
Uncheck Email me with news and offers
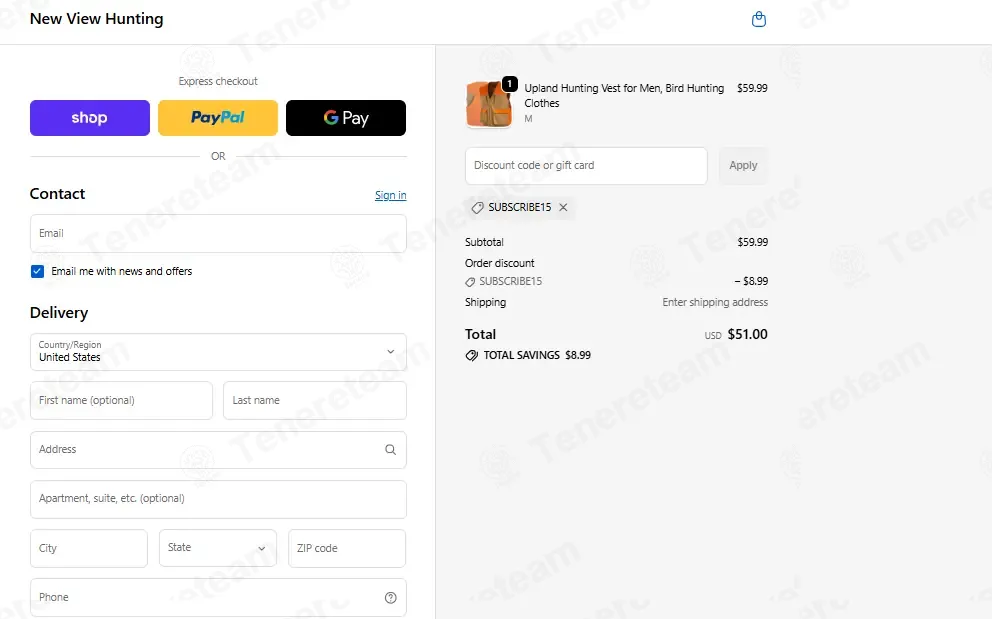37,272
